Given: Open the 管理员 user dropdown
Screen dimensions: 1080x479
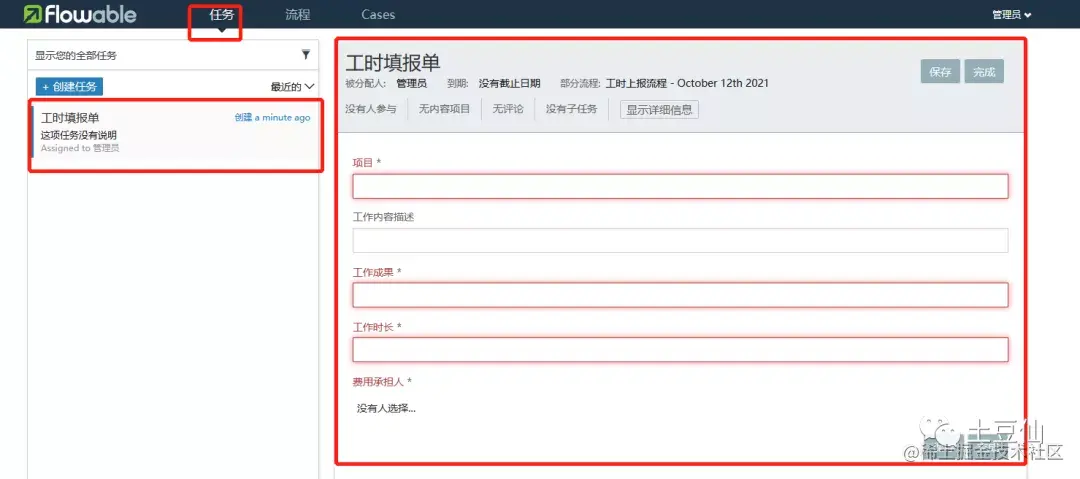Looking at the screenshot, I should pyautogui.click(x=1012, y=14).
